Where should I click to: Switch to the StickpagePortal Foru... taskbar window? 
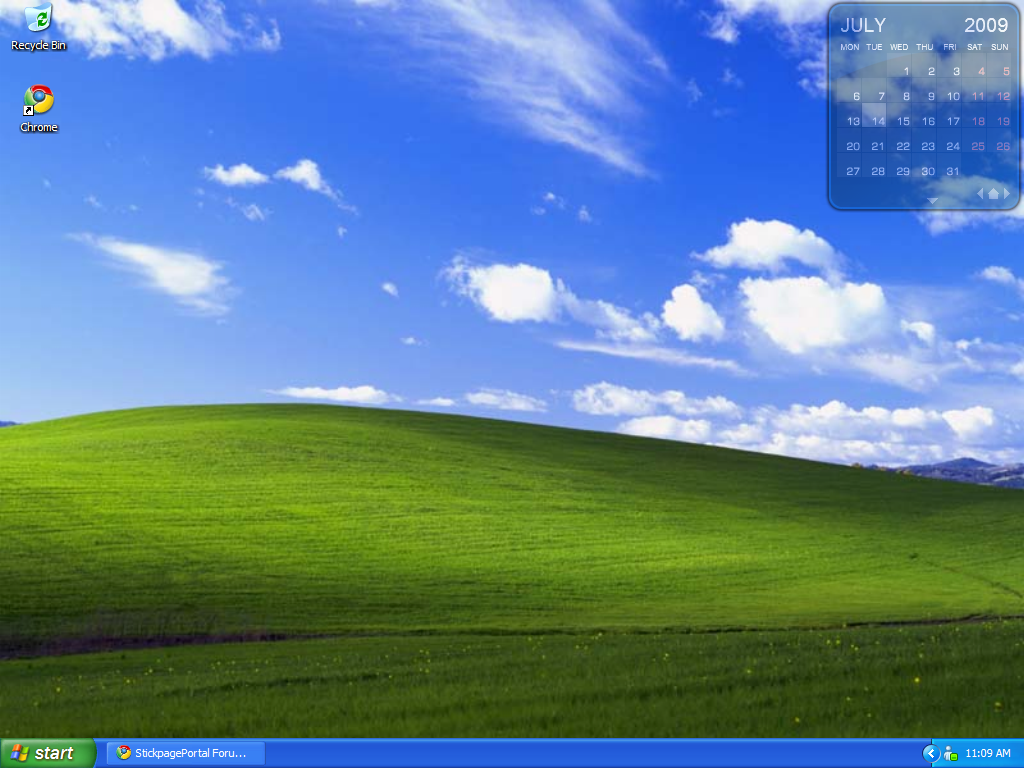[185, 753]
